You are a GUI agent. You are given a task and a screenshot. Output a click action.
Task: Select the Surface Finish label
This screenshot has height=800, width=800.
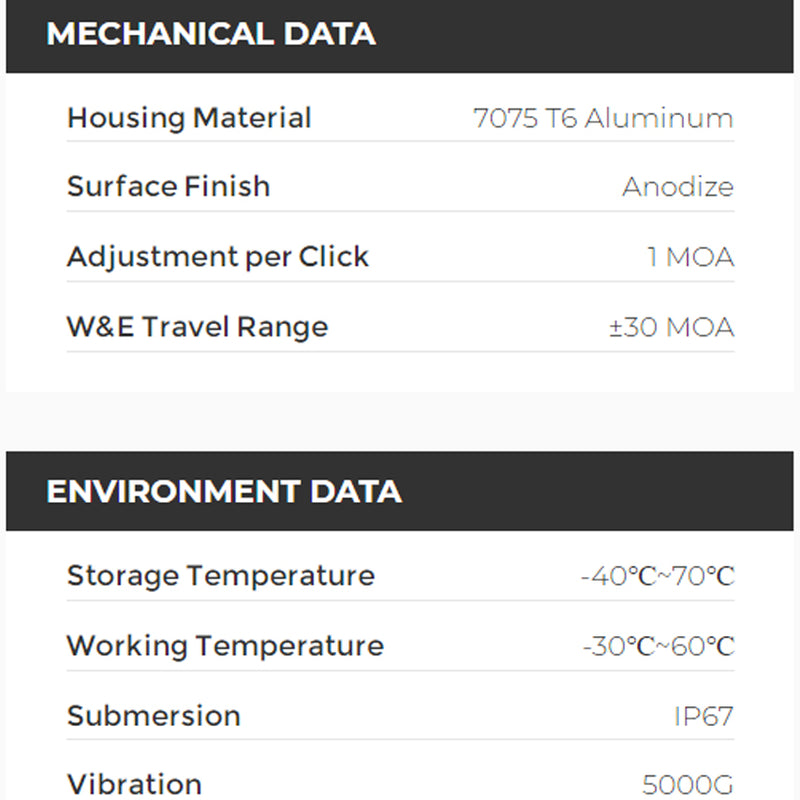click(x=168, y=187)
